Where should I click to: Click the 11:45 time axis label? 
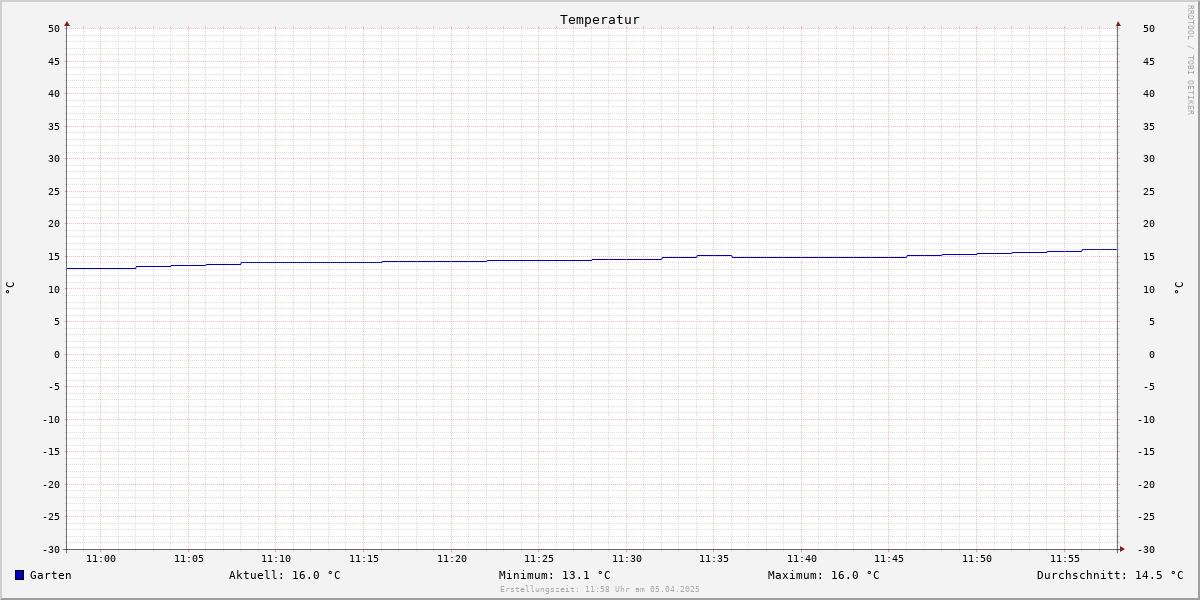889,559
